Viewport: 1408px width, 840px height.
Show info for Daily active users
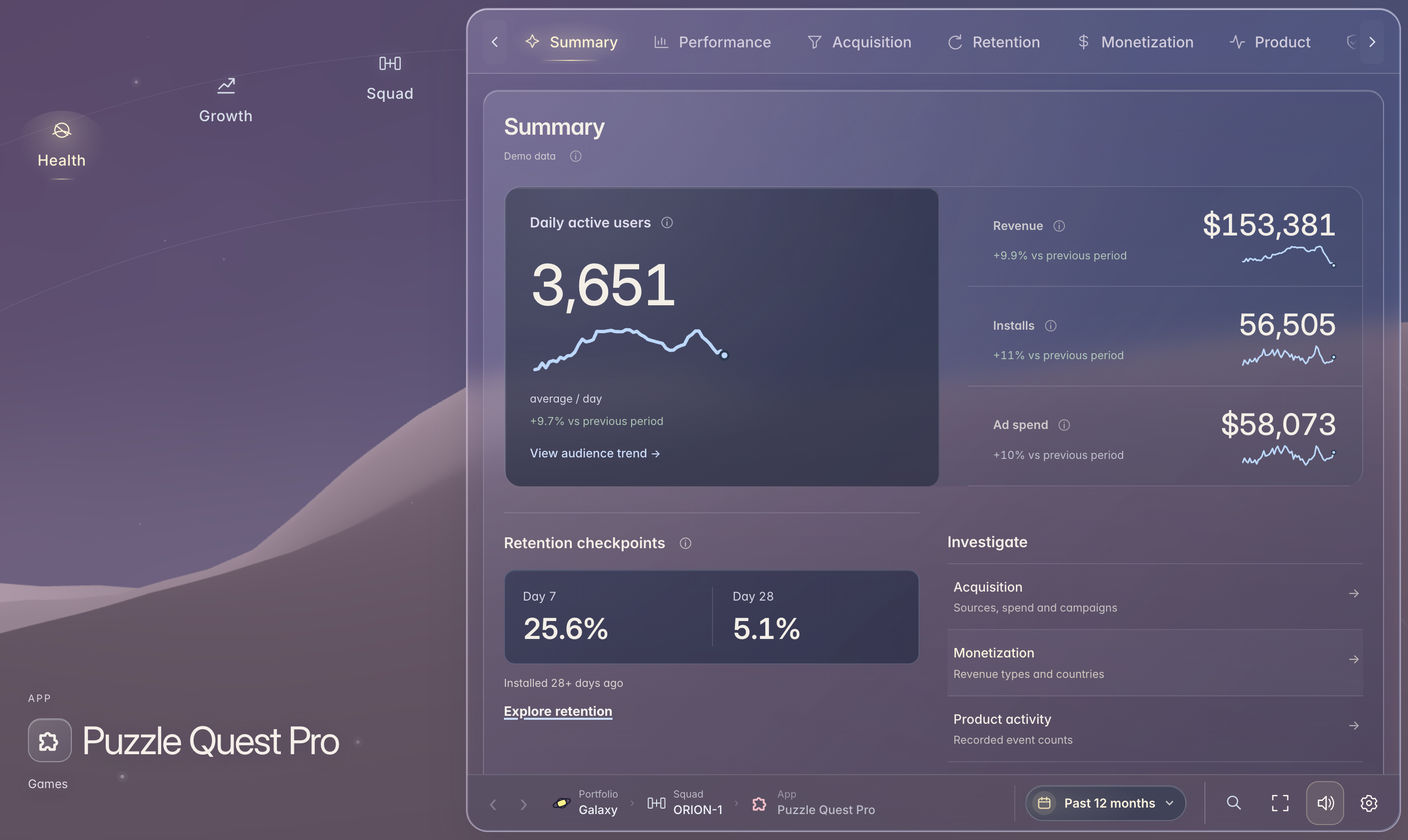pos(667,222)
